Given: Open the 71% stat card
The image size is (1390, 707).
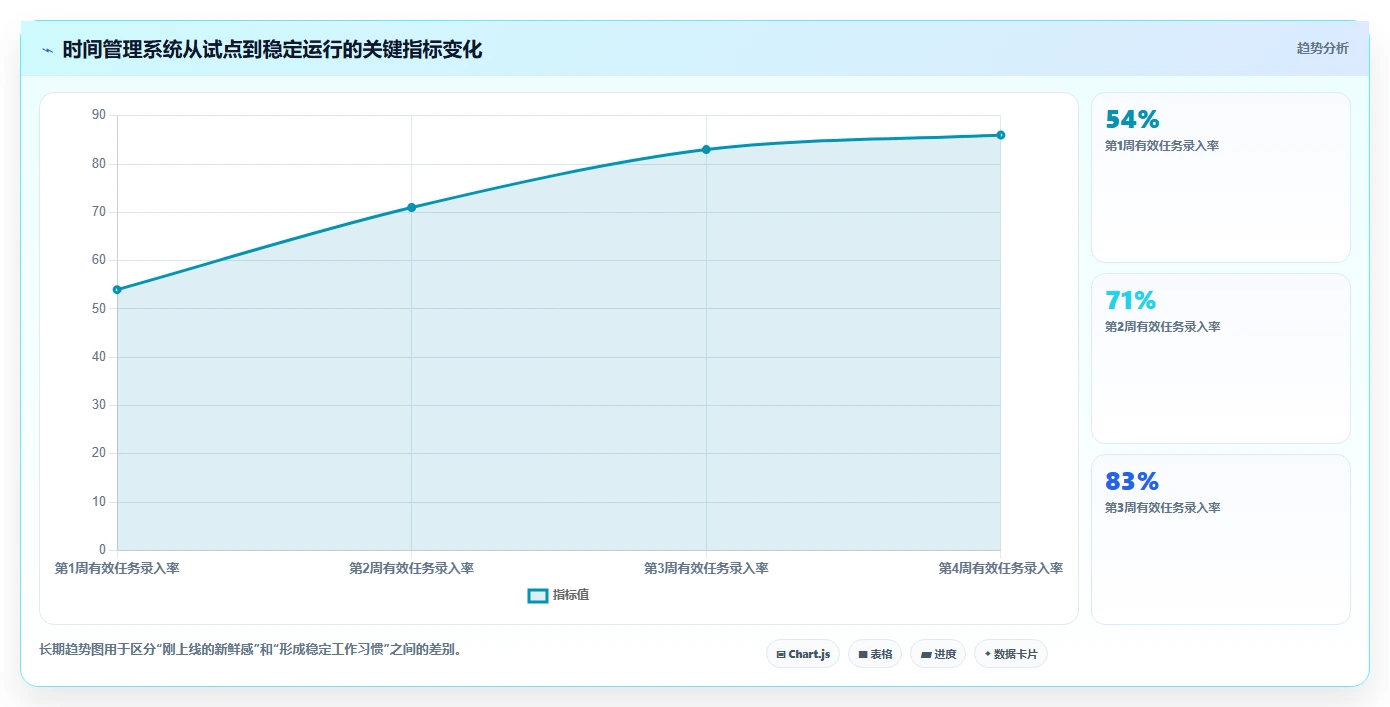Looking at the screenshot, I should [1221, 358].
